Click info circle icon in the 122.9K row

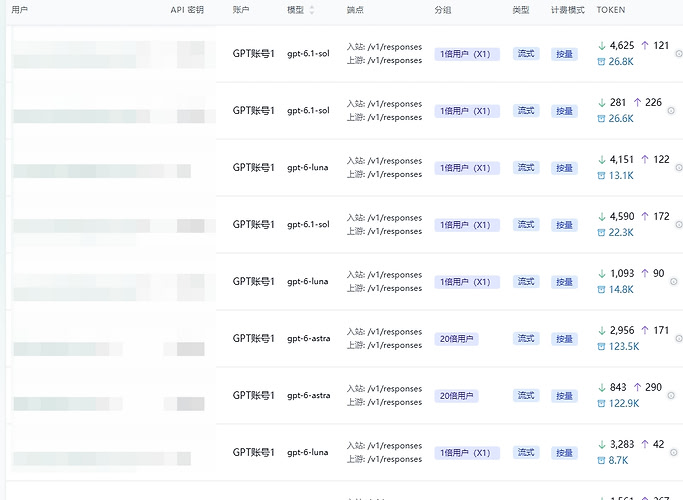(671, 395)
